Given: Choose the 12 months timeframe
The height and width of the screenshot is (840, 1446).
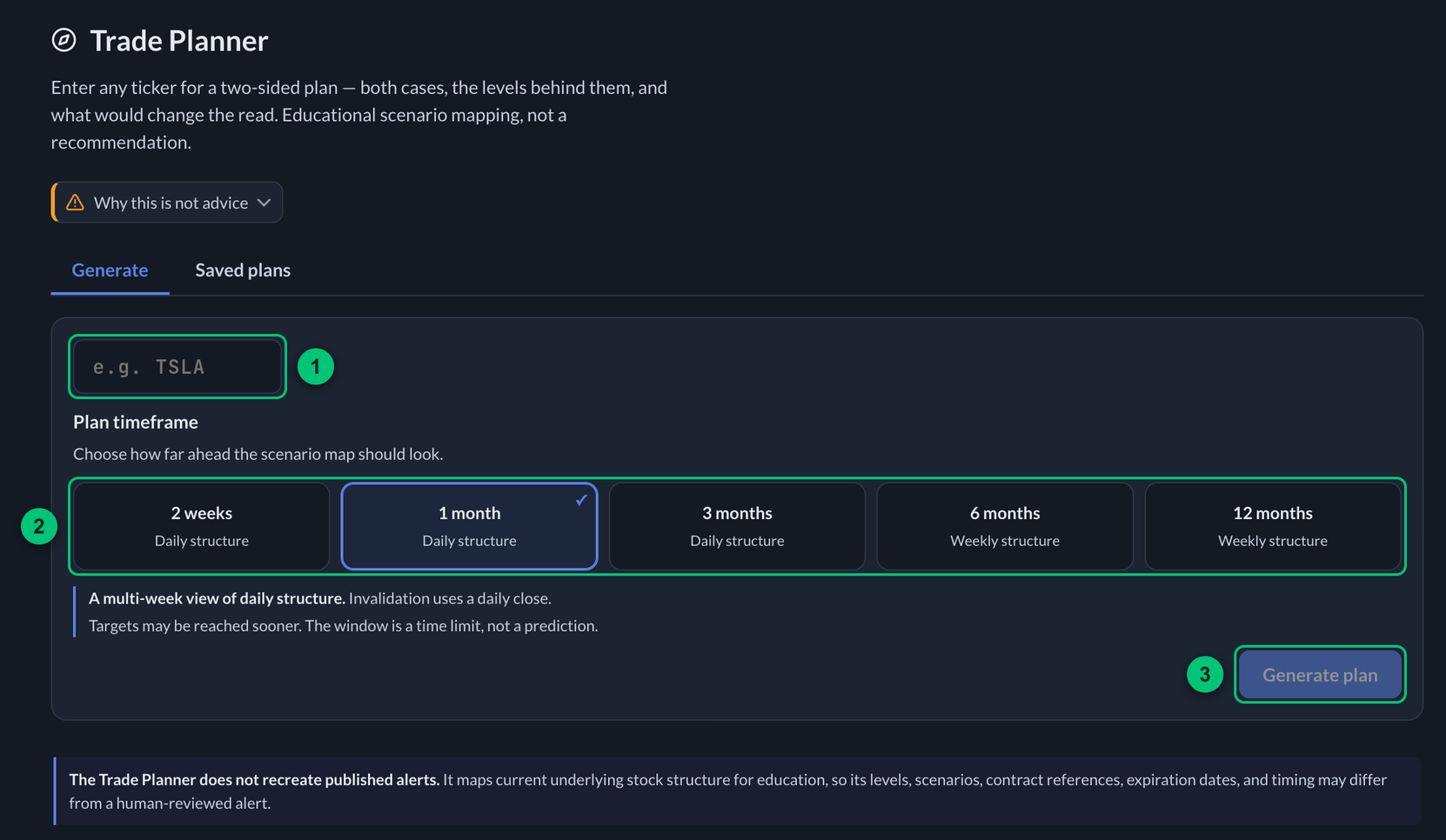Looking at the screenshot, I should point(1273,526).
